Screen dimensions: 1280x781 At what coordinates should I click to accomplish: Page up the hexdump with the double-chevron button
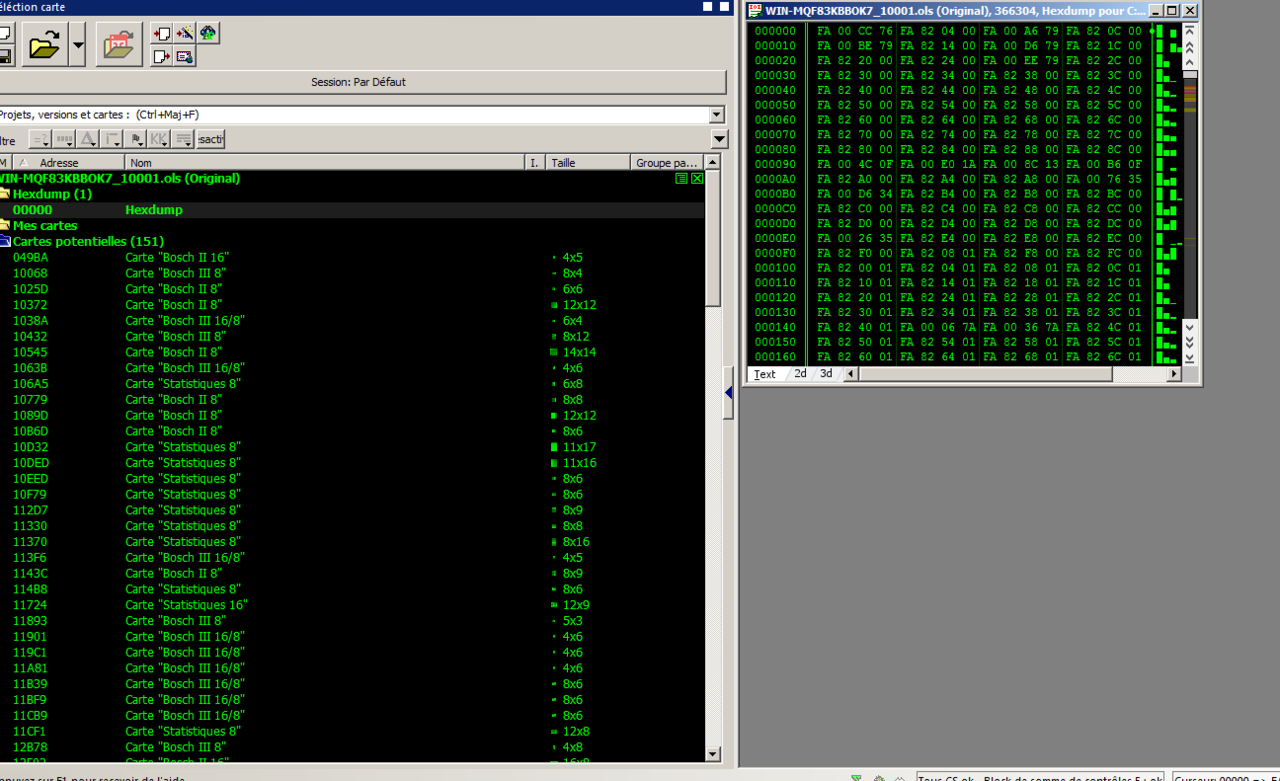(x=1190, y=46)
